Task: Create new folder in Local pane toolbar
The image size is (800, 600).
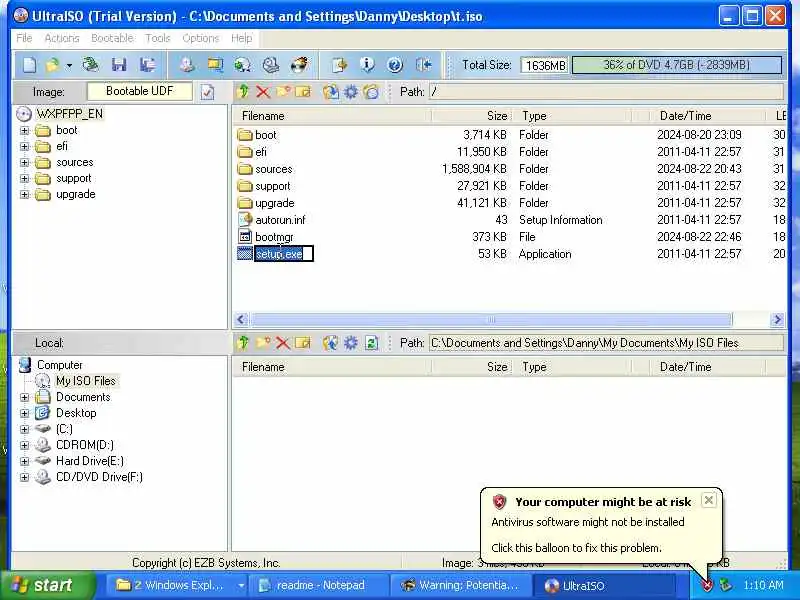Action: (263, 343)
